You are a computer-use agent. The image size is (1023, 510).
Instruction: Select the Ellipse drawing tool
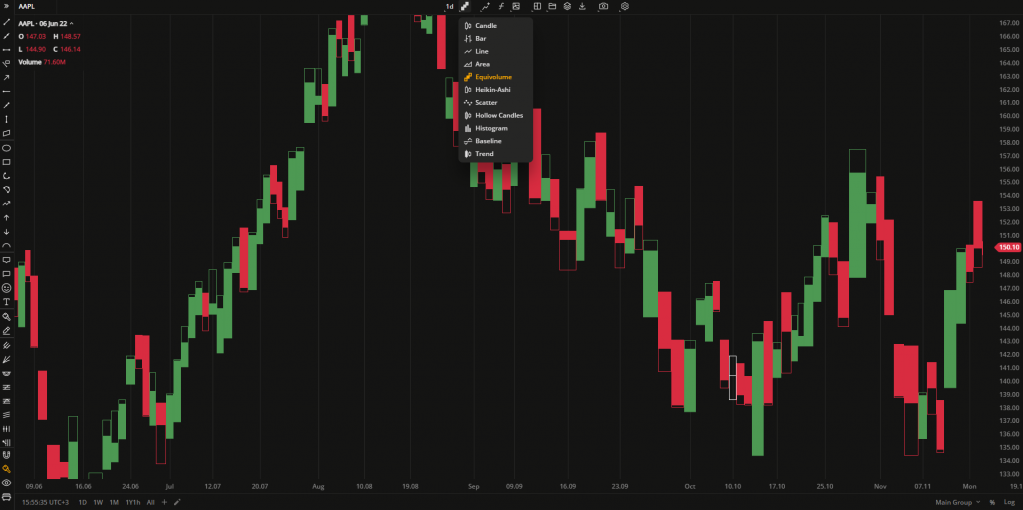point(7,147)
